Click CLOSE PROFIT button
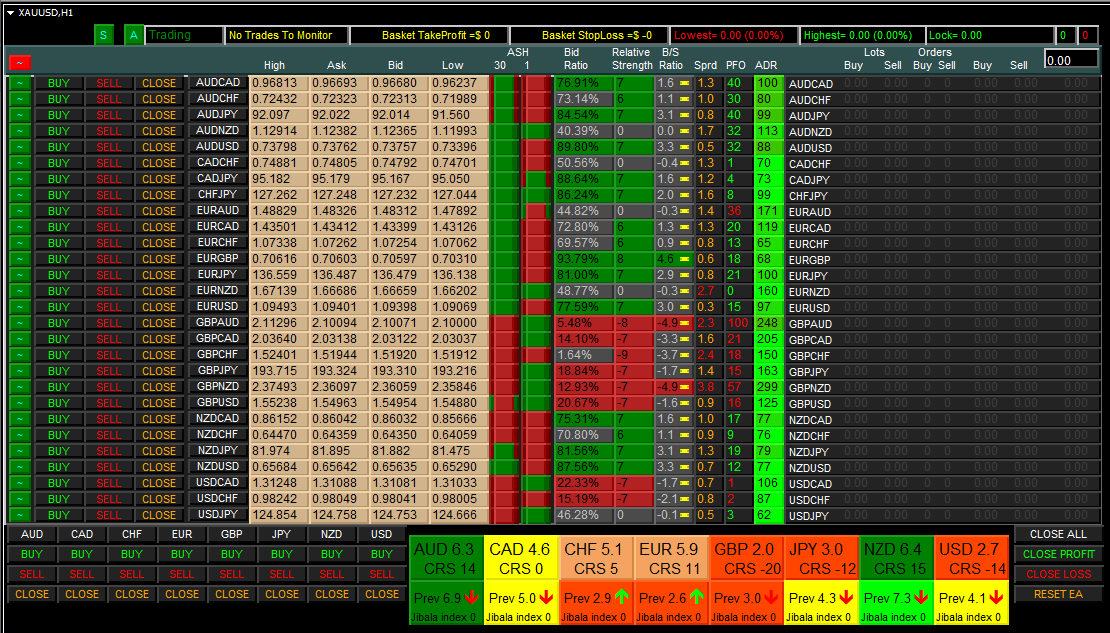Image resolution: width=1110 pixels, height=633 pixels. click(1058, 554)
